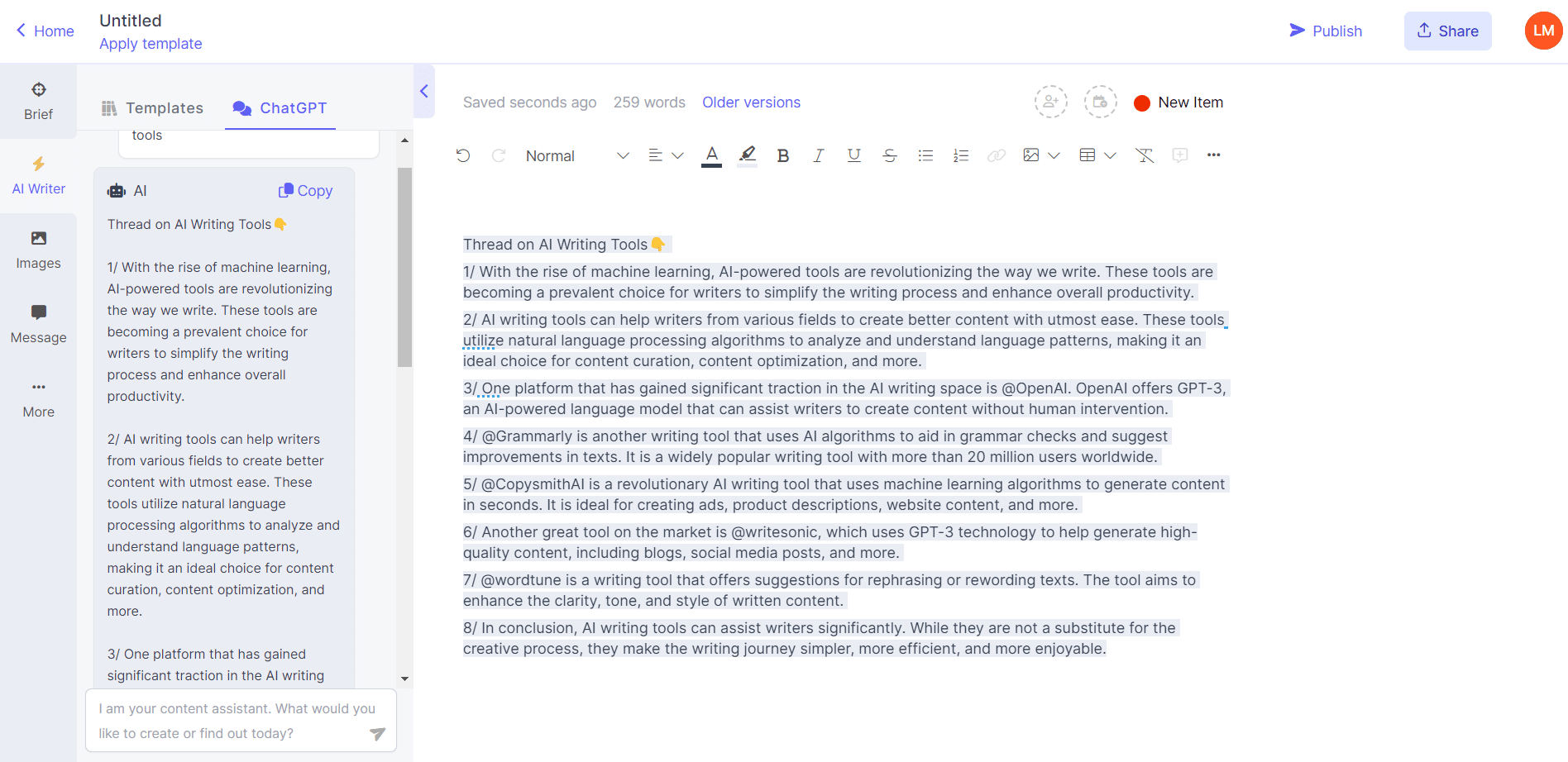Open the Brief sidebar panel

(x=38, y=101)
